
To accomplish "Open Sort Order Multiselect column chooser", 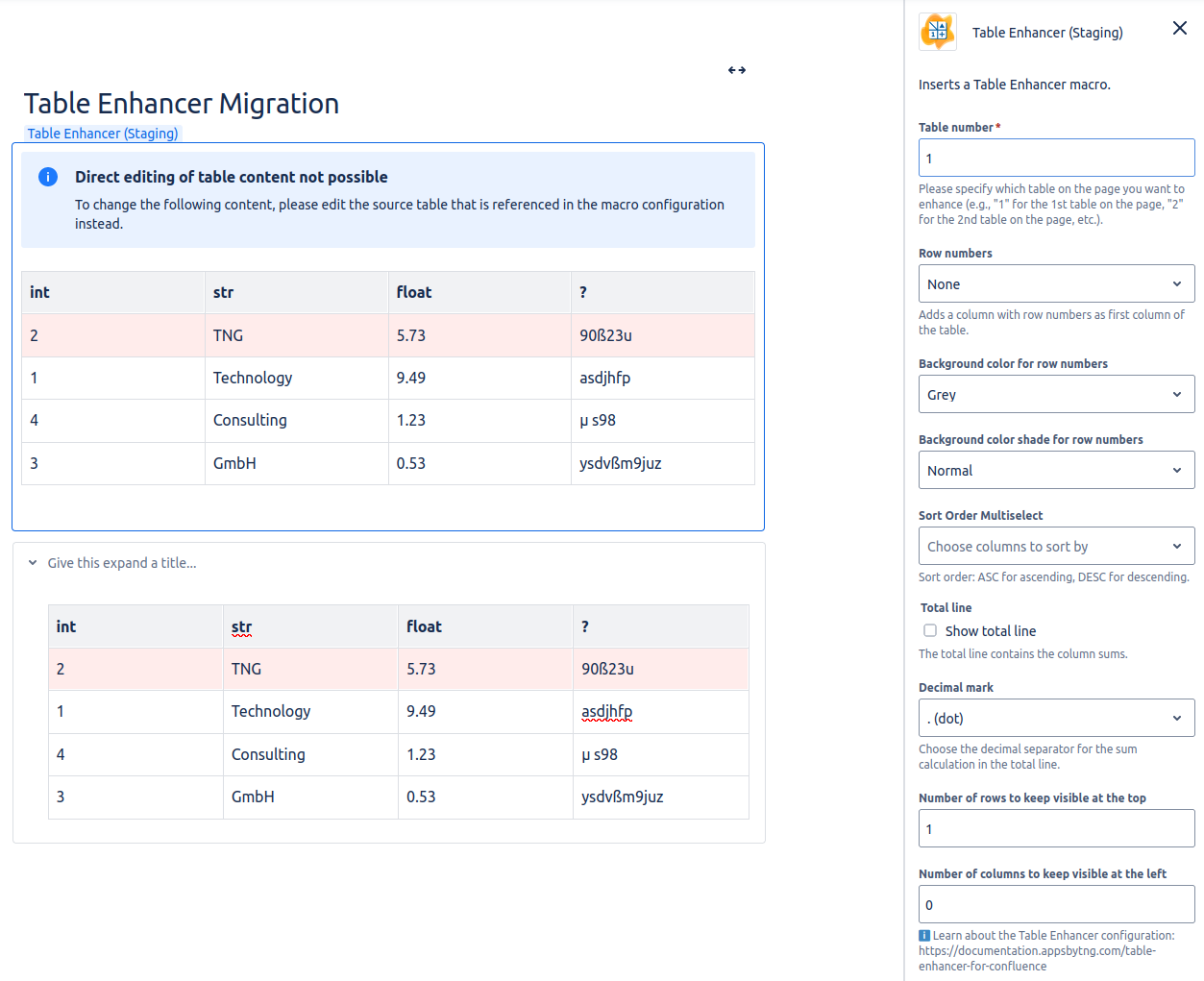I will 1055,547.
